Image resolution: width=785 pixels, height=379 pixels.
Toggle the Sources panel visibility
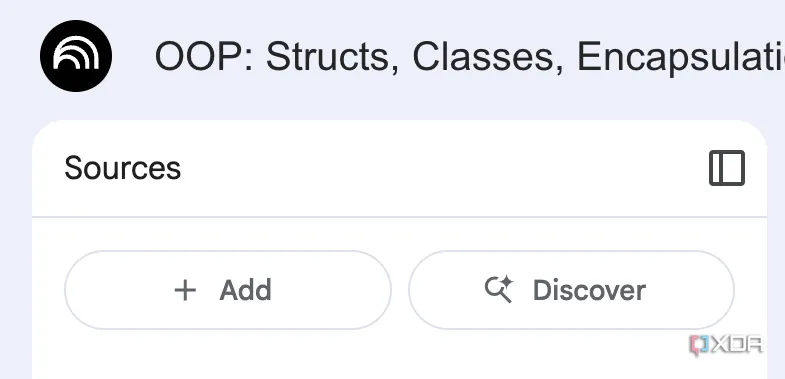coord(727,168)
